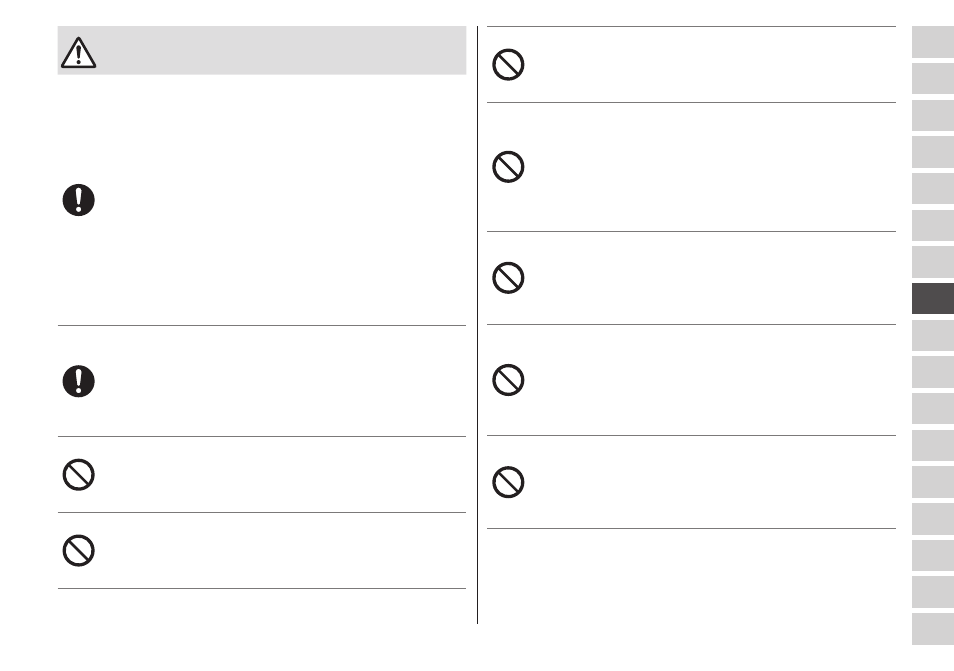
Task: Click the vertical divider between the columns
Action: pos(478,325)
